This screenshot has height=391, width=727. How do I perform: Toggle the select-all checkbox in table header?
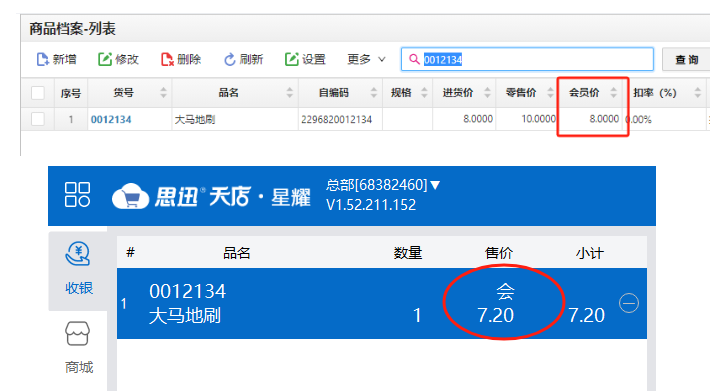click(38, 93)
